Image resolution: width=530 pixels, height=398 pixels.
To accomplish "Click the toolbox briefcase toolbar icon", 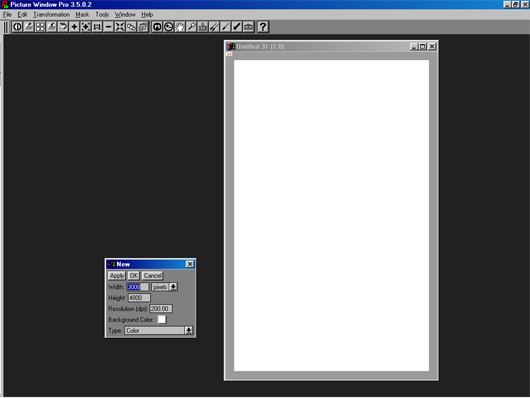I will click(248, 27).
